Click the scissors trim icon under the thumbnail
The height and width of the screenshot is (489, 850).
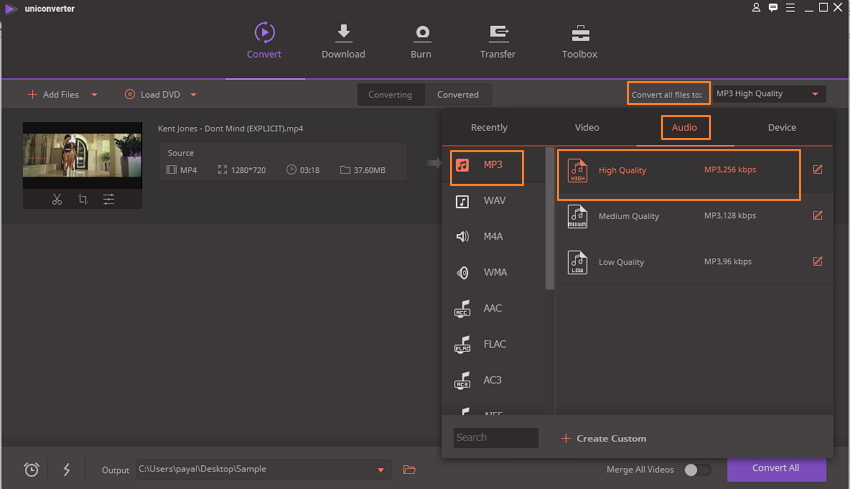click(57, 200)
